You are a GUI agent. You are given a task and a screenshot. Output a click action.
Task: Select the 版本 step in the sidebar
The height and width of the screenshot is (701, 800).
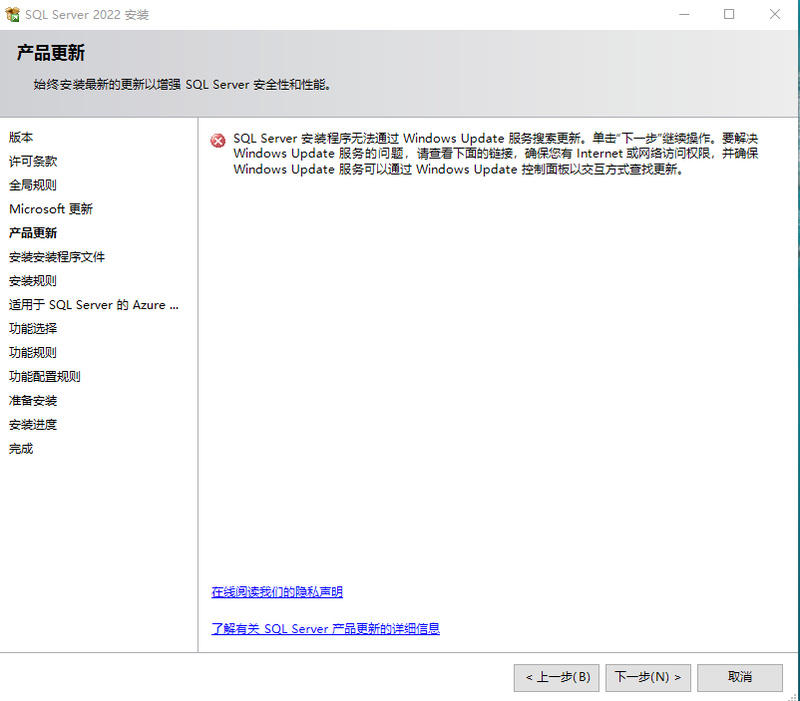coord(21,137)
